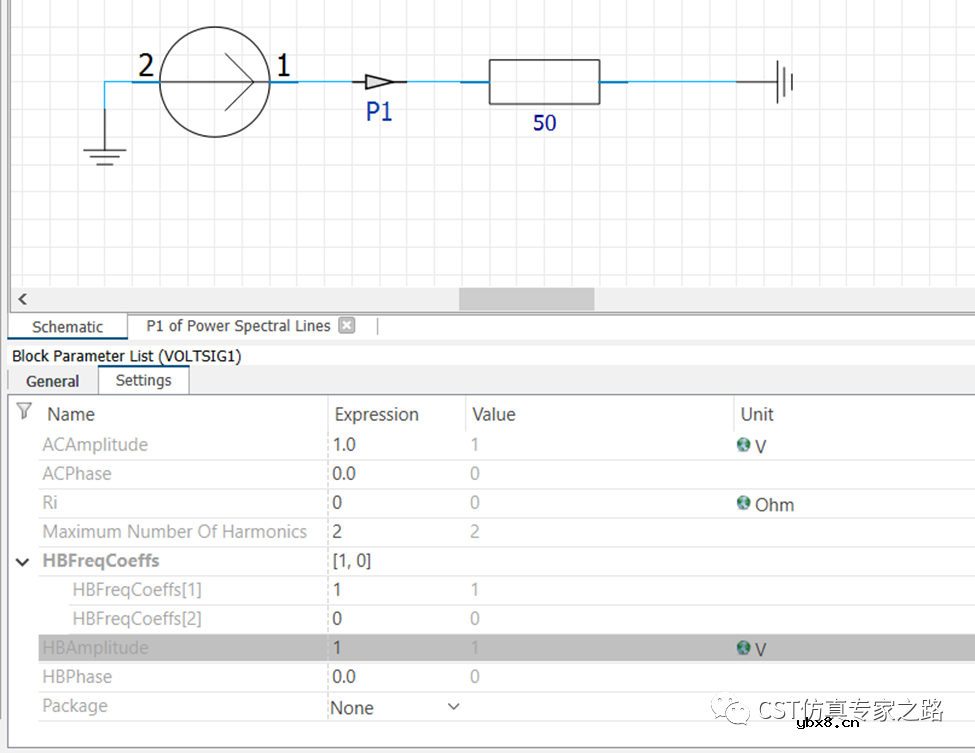Click globe icon beside Ri Ohm unit
The height and width of the screenshot is (753, 975).
744,504
